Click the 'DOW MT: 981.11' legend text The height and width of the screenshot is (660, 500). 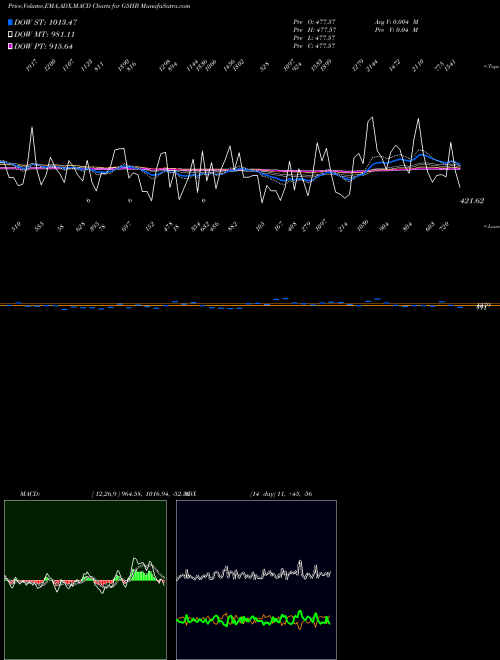click(44, 35)
